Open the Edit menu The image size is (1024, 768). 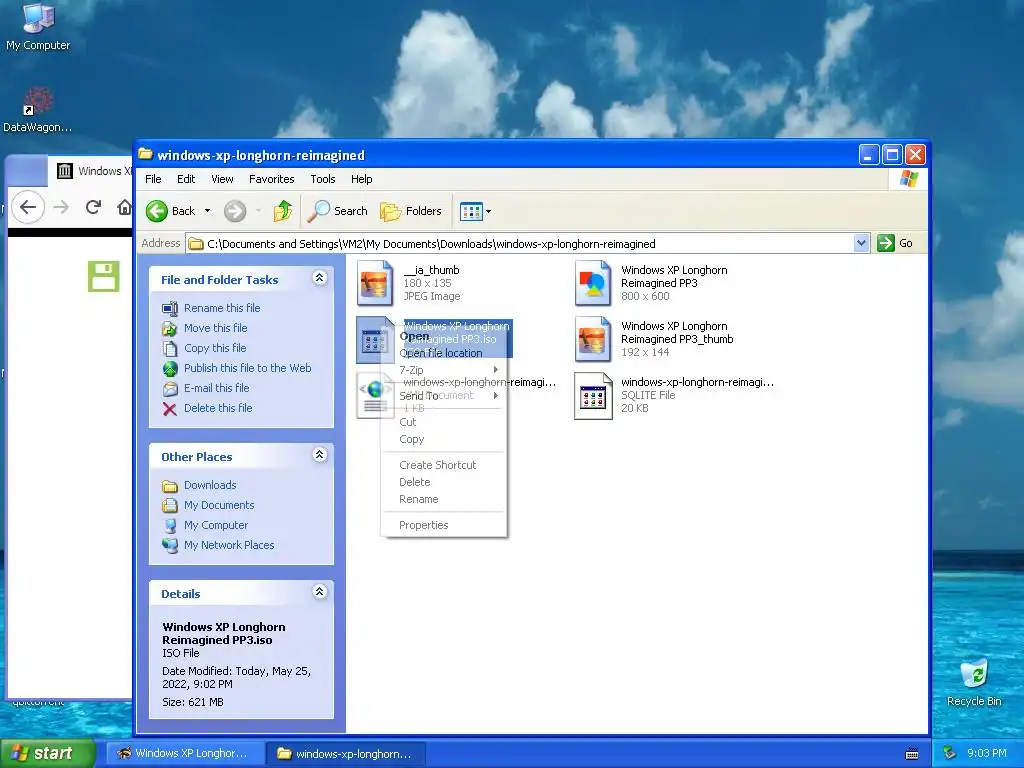pyautogui.click(x=186, y=179)
